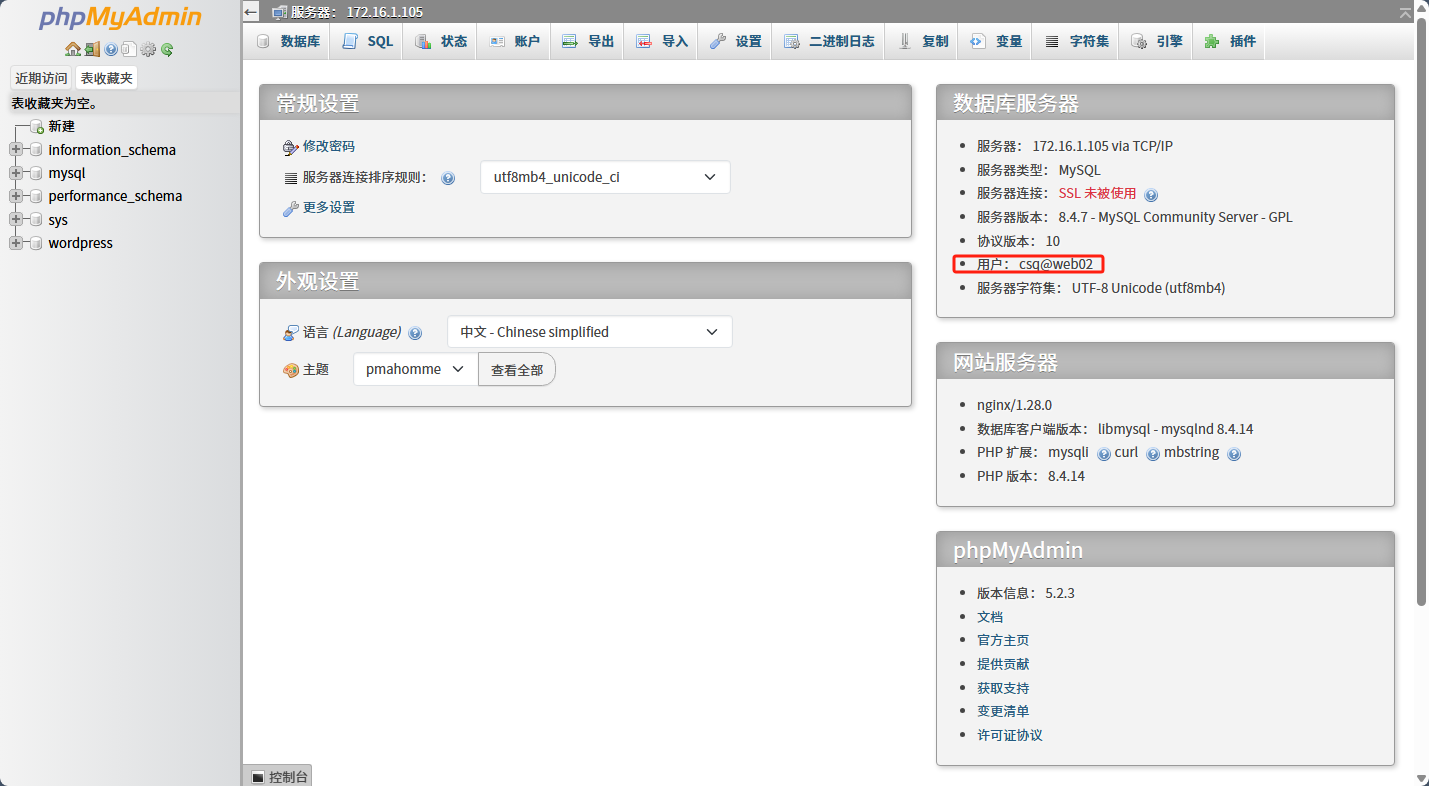Click the 新建 tree item
This screenshot has width=1429, height=786.
62,127
